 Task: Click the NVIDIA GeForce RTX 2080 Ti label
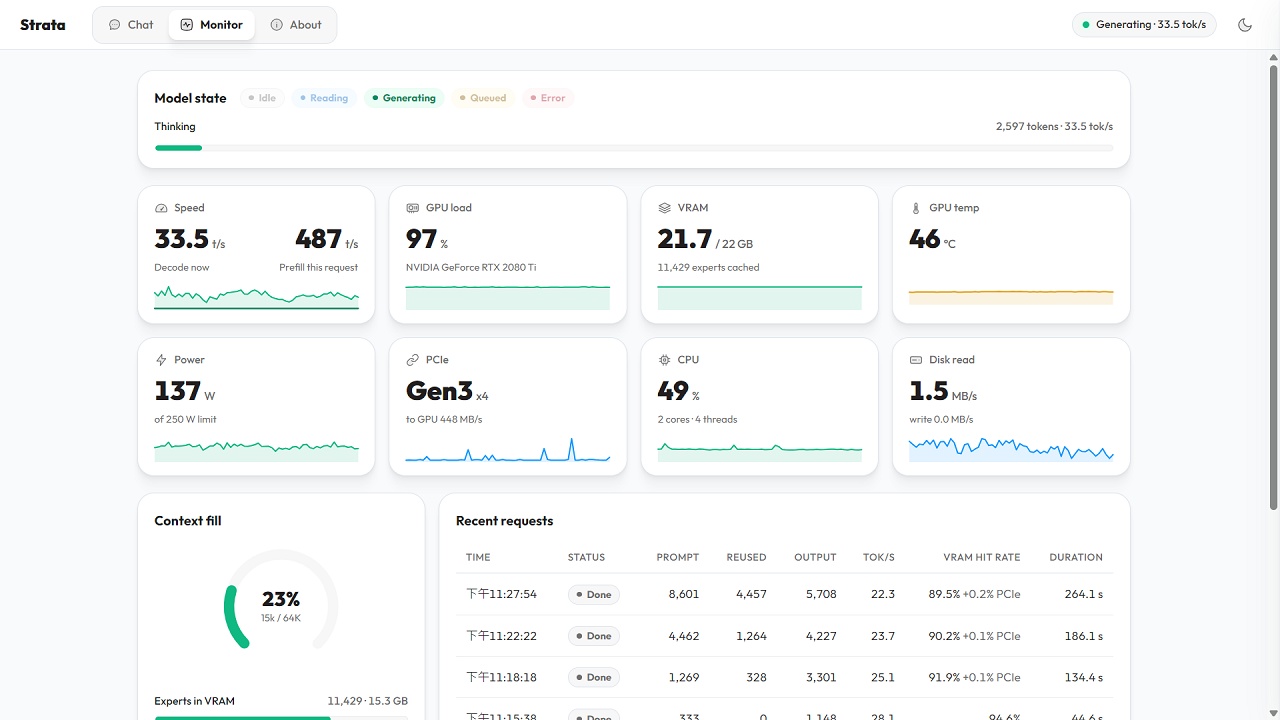(x=471, y=267)
